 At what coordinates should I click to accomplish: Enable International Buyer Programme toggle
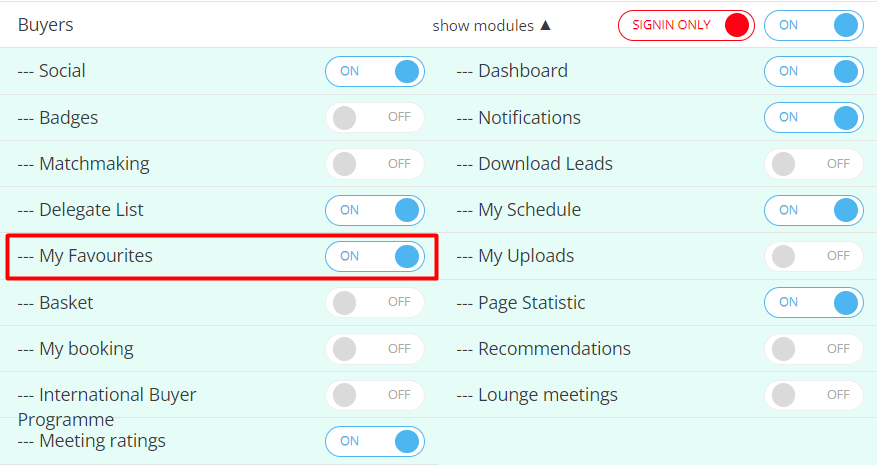(x=374, y=395)
